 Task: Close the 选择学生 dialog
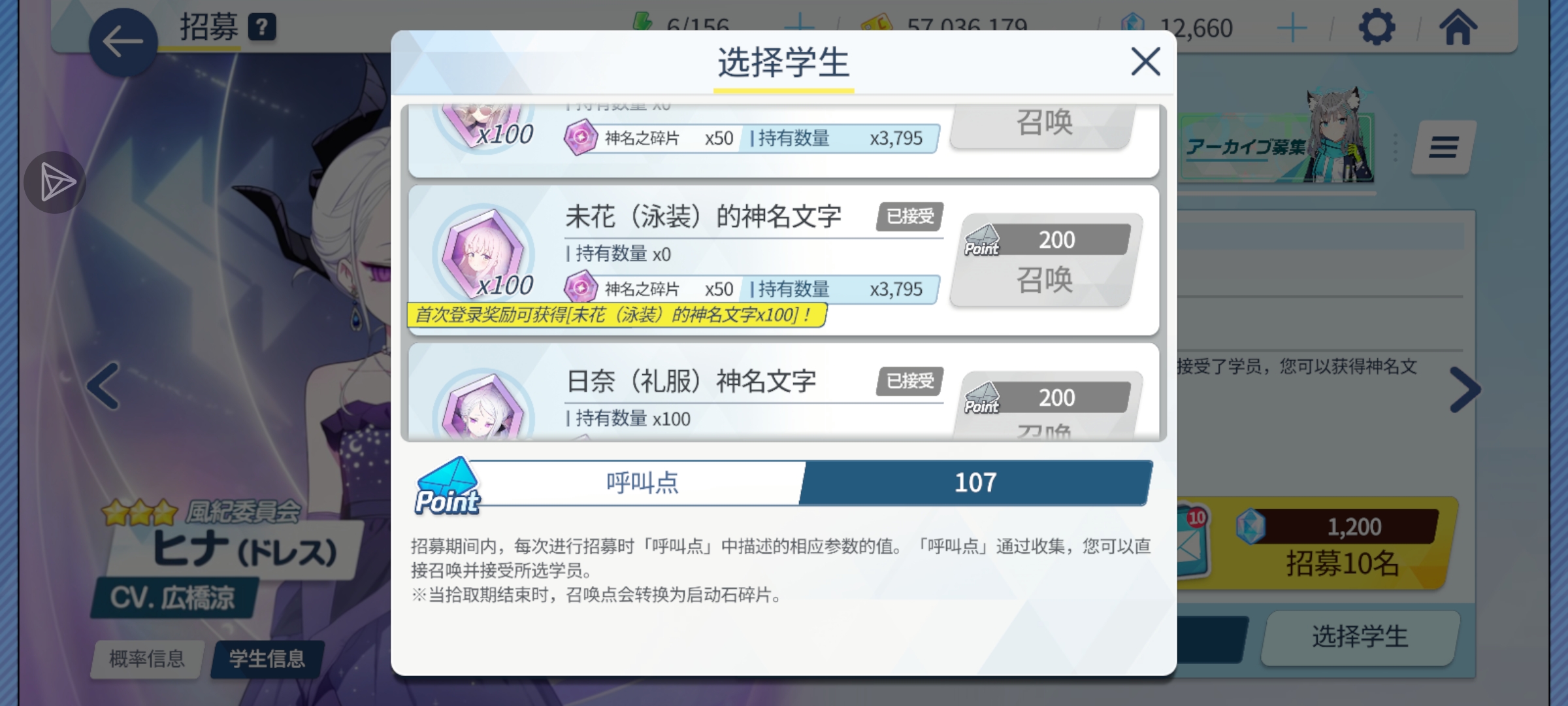pyautogui.click(x=1145, y=61)
